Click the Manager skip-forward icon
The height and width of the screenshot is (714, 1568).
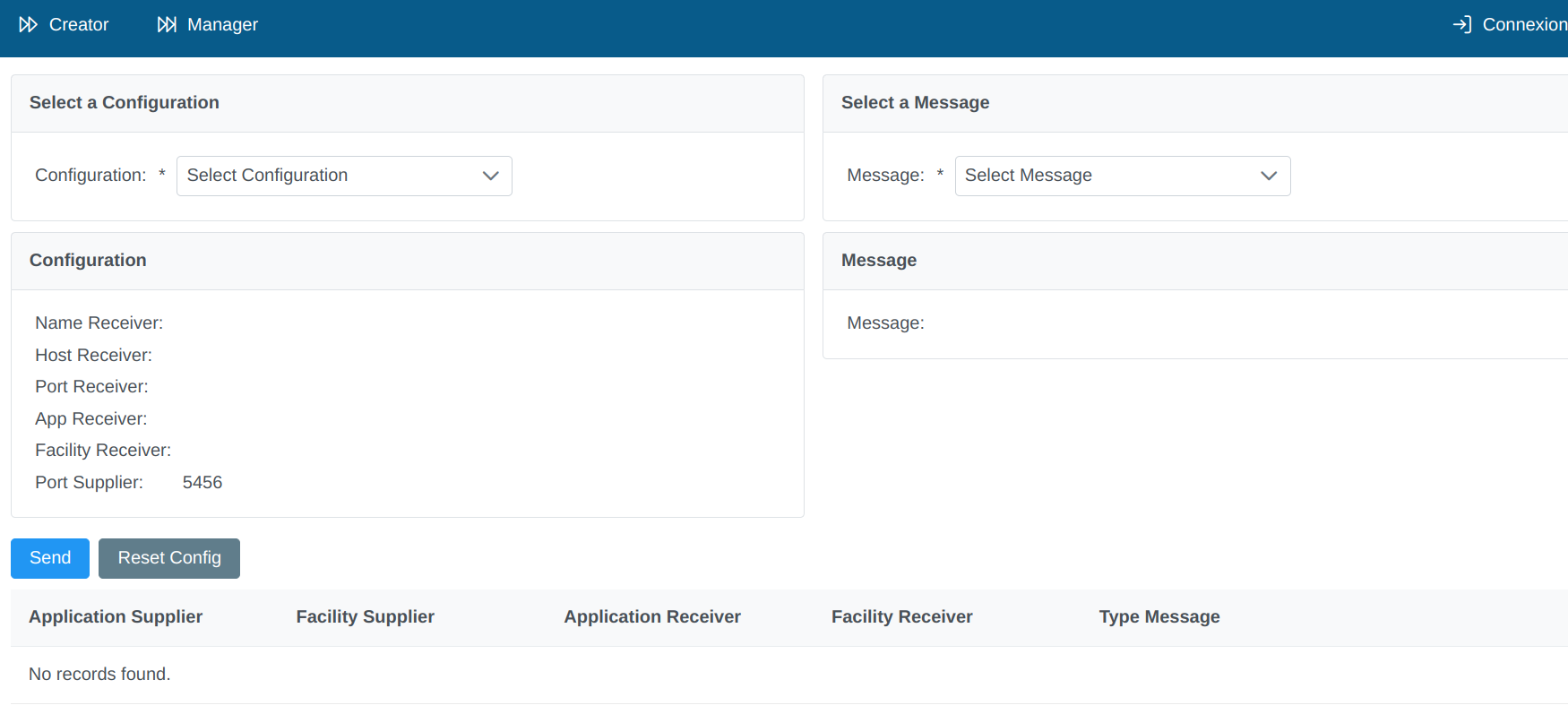(x=167, y=24)
